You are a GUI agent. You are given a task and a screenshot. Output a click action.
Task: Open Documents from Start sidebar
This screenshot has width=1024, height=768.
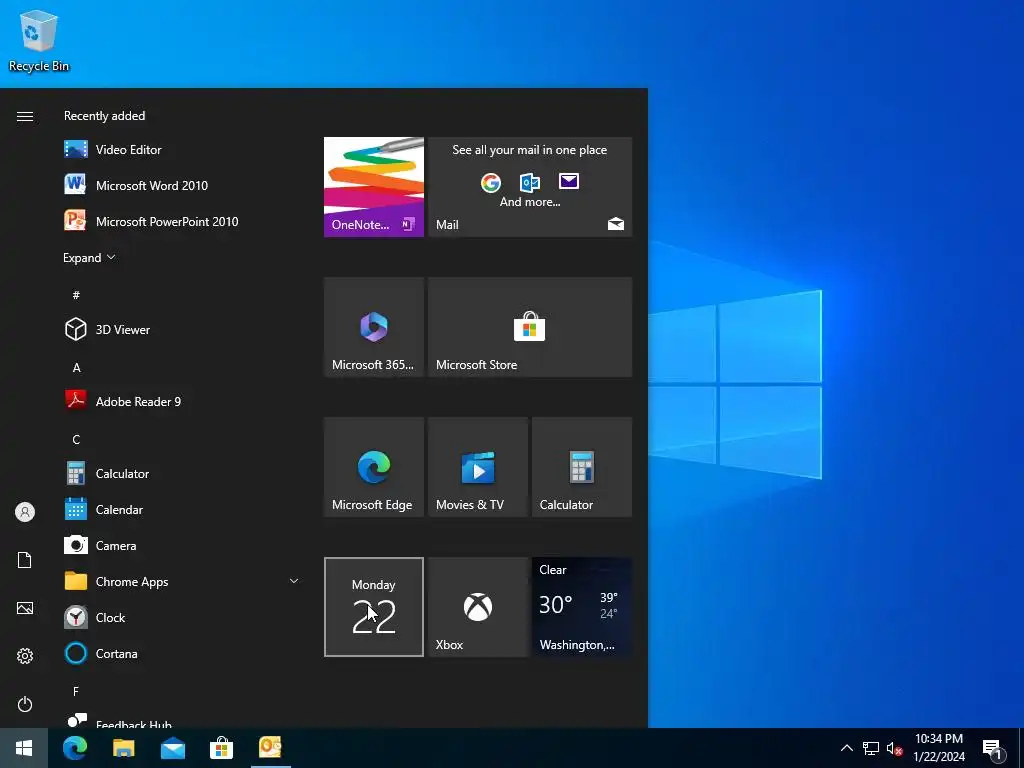tap(25, 560)
